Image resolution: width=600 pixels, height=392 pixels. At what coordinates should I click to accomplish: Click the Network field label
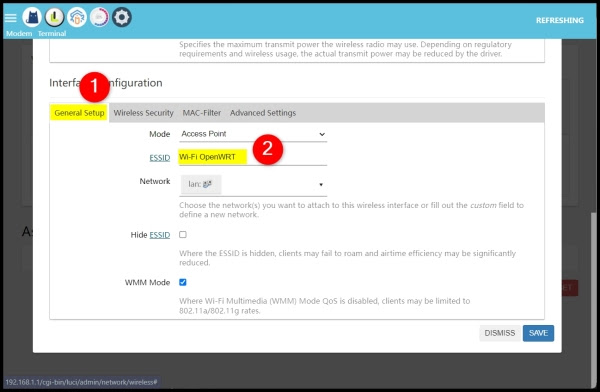click(155, 181)
